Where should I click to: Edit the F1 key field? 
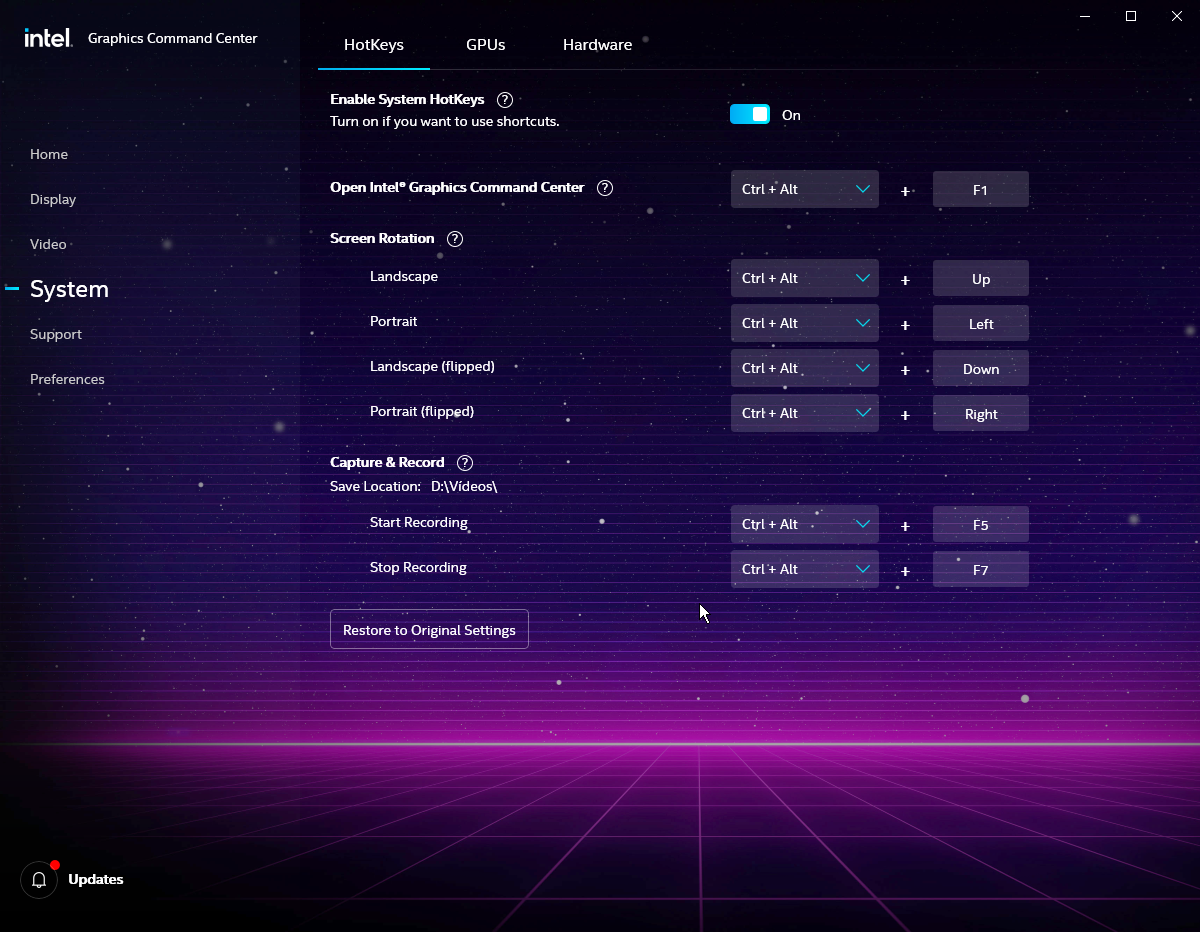pyautogui.click(x=981, y=189)
